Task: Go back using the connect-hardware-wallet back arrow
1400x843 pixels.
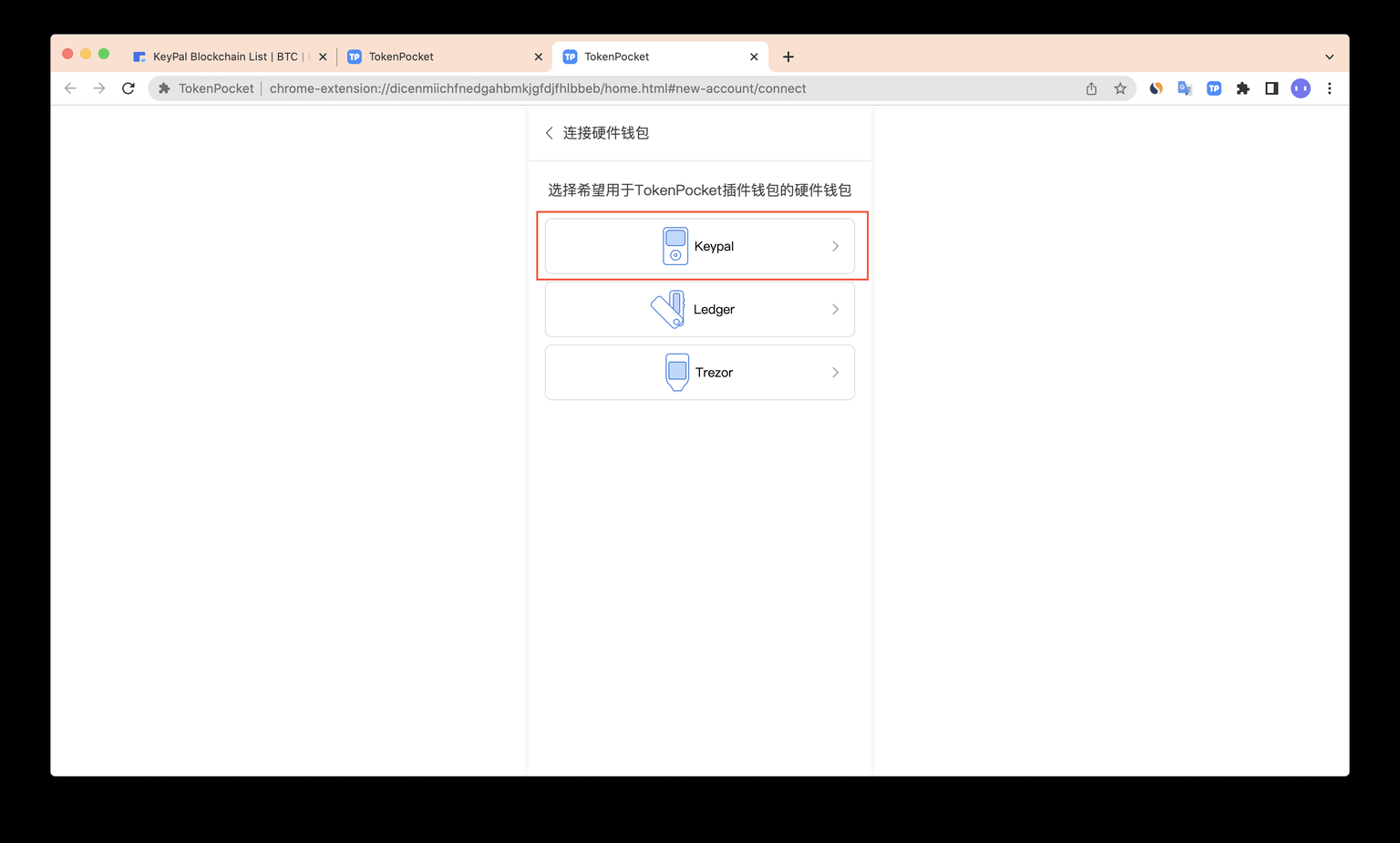Action: [x=550, y=133]
